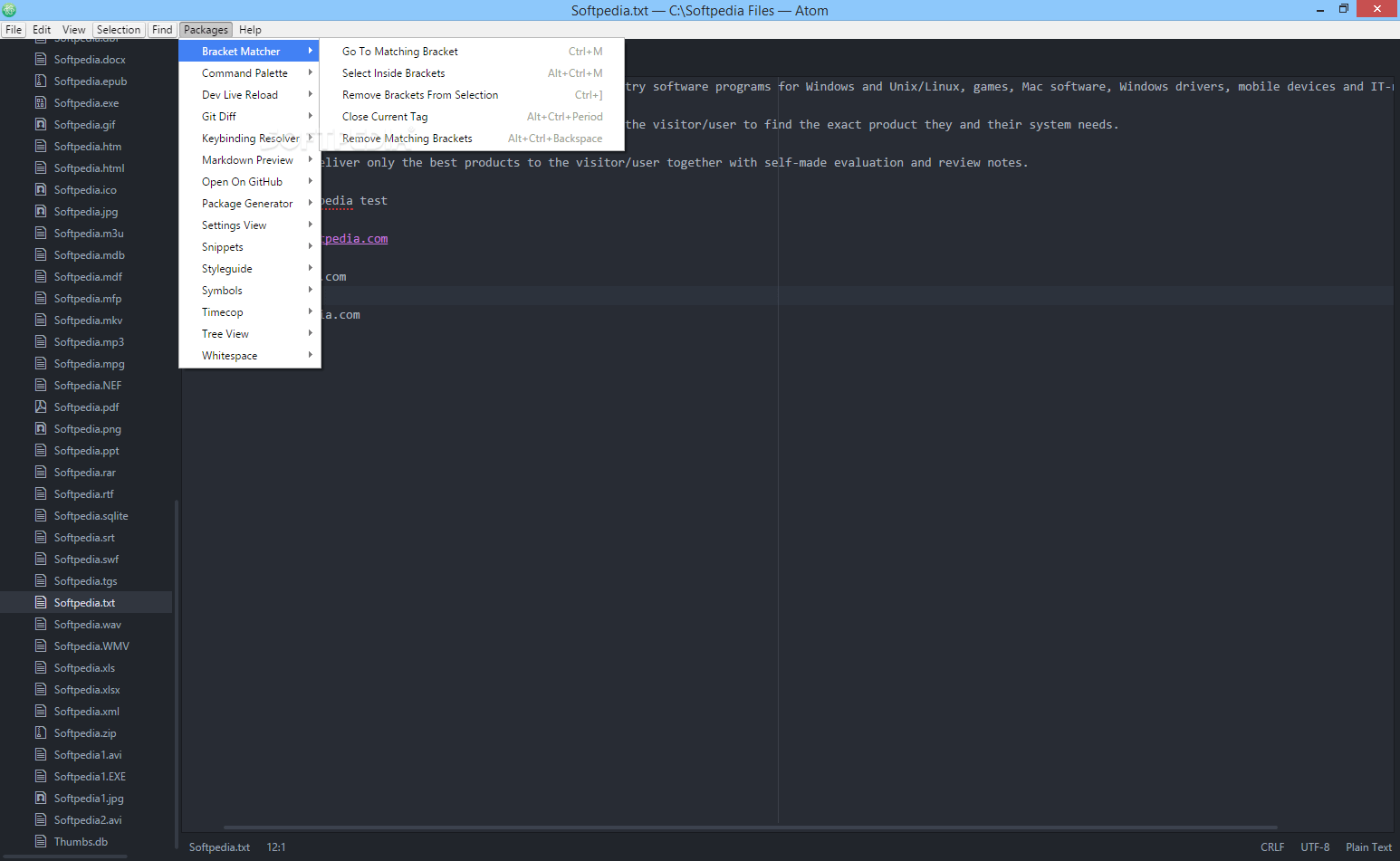The image size is (1400, 861).
Task: Select Softpedia1.EXE file in tree
Action: point(90,776)
